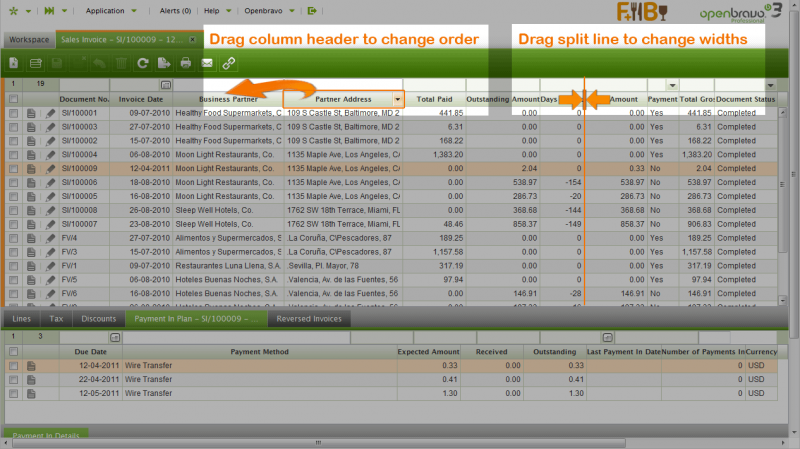This screenshot has width=800, height=449.
Task: Click the email envelope toolbar icon
Action: 207,63
